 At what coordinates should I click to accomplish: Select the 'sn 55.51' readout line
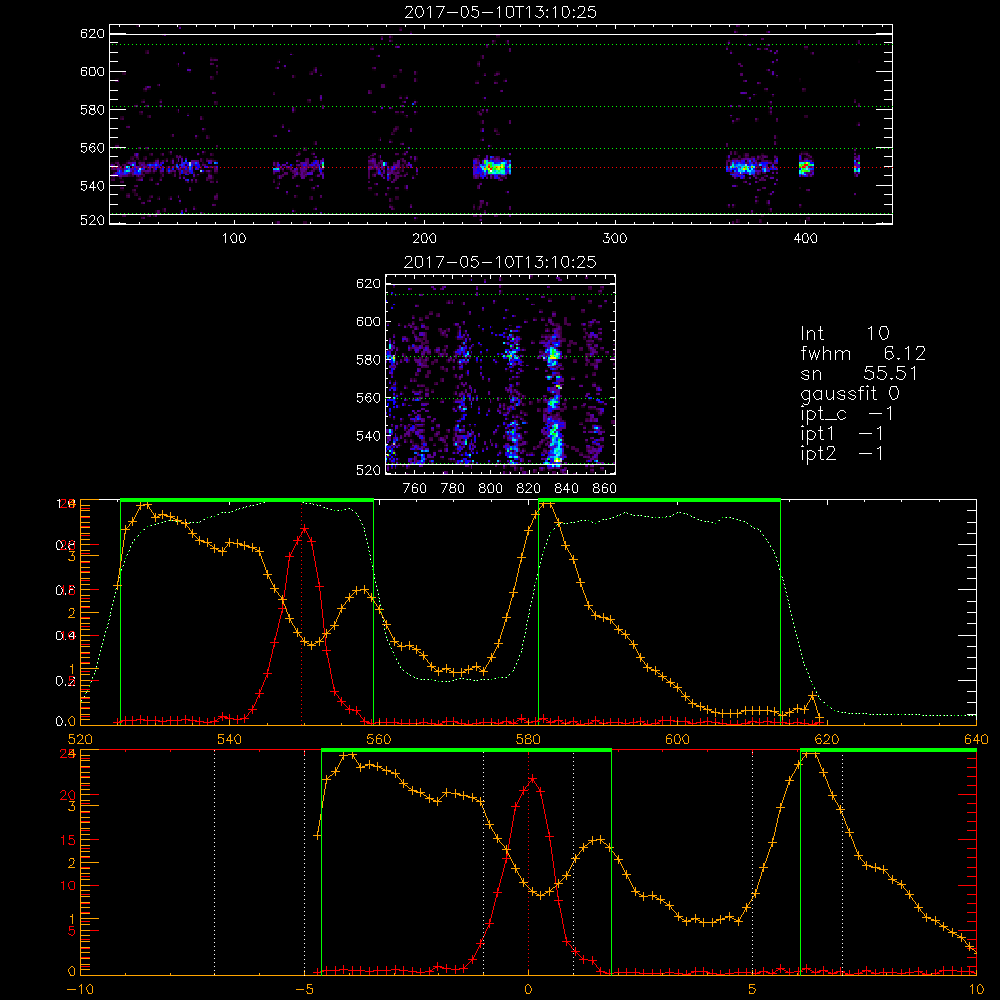pos(858,373)
